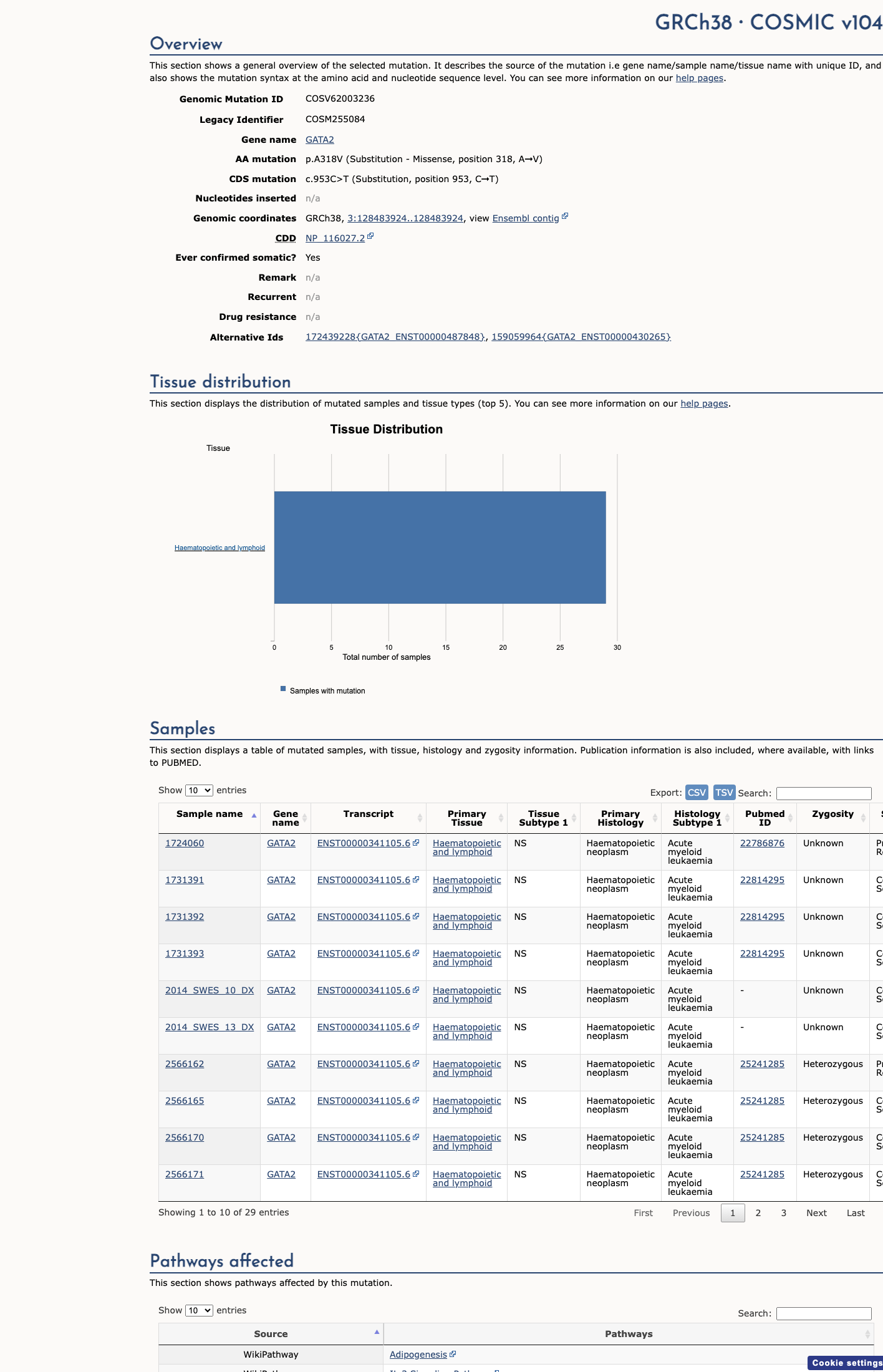
Task: Open the Adipogenesis pathway link
Action: pos(418,1355)
